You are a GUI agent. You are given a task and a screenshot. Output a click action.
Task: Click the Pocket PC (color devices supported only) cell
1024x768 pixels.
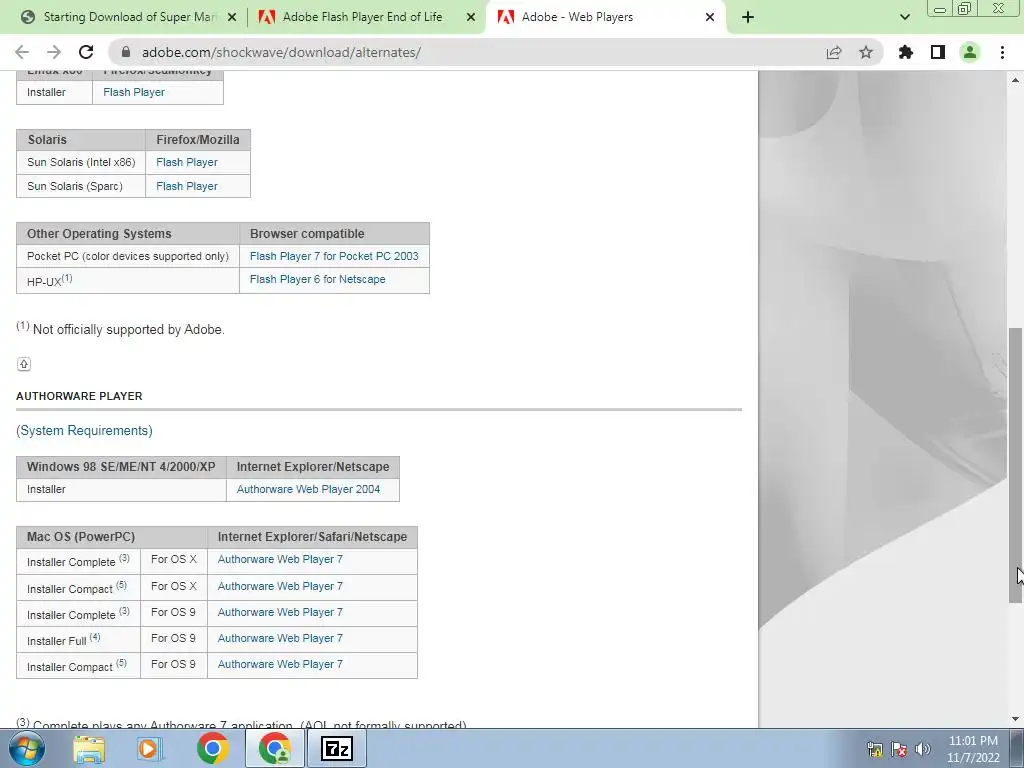tap(128, 256)
